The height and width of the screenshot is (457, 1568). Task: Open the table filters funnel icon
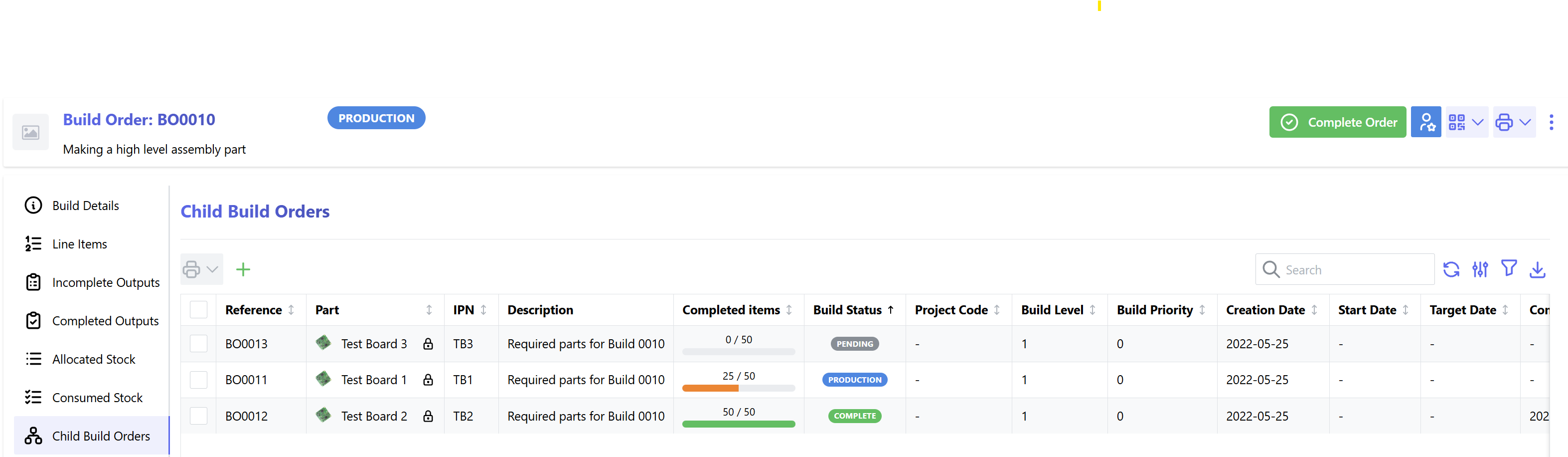pos(1508,268)
